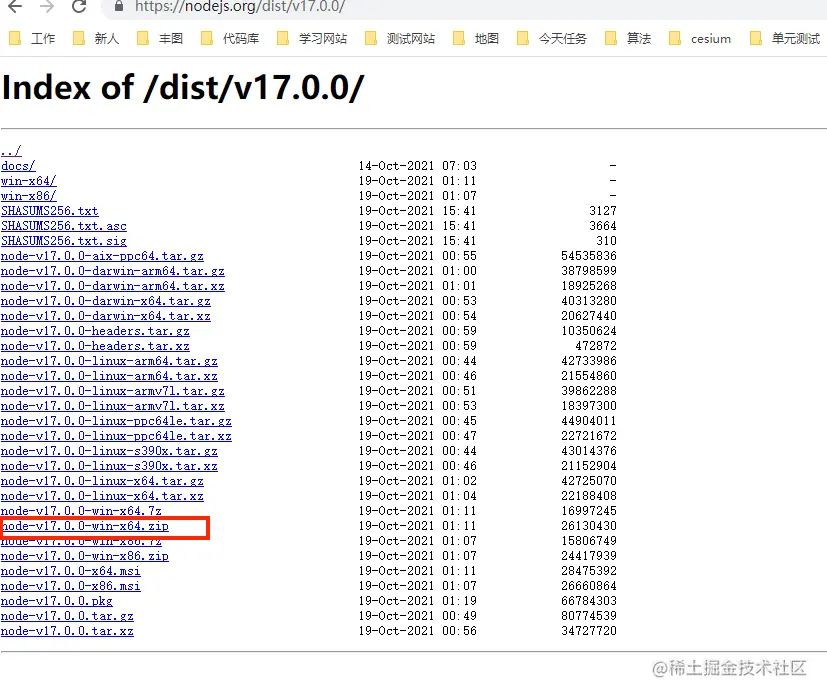Click file size value 80774539
The height and width of the screenshot is (698, 827).
click(589, 616)
